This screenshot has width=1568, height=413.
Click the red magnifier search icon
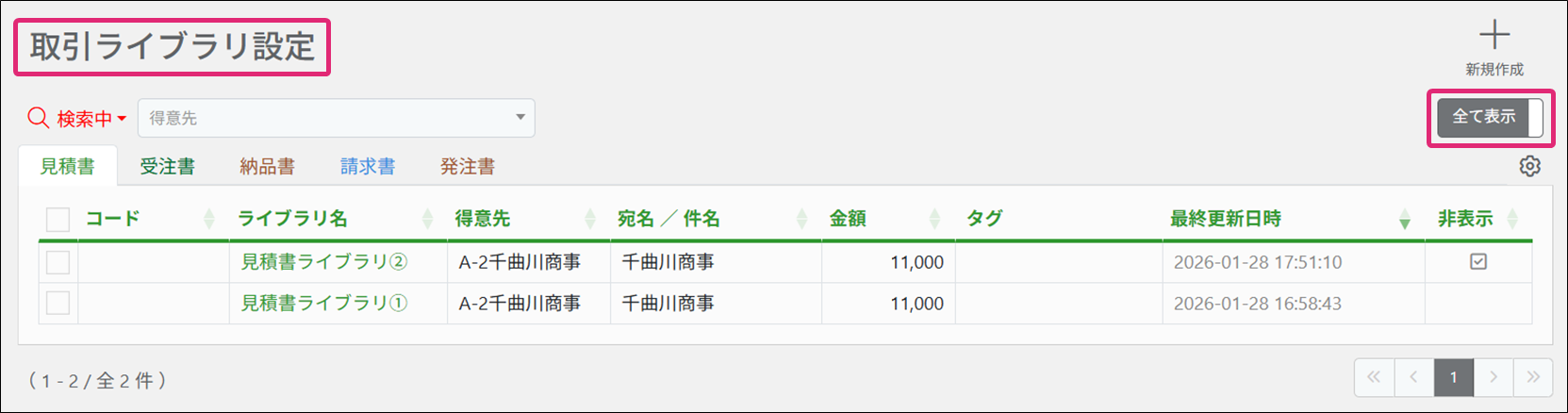(39, 118)
